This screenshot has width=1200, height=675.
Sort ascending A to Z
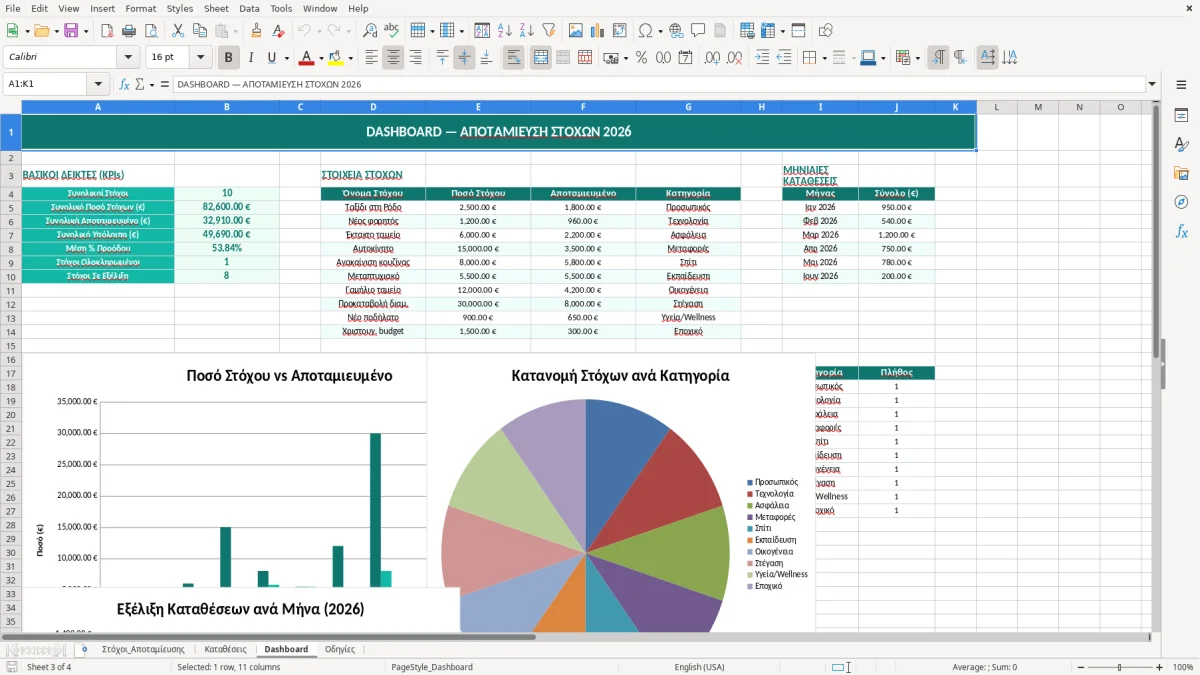pyautogui.click(x=505, y=31)
